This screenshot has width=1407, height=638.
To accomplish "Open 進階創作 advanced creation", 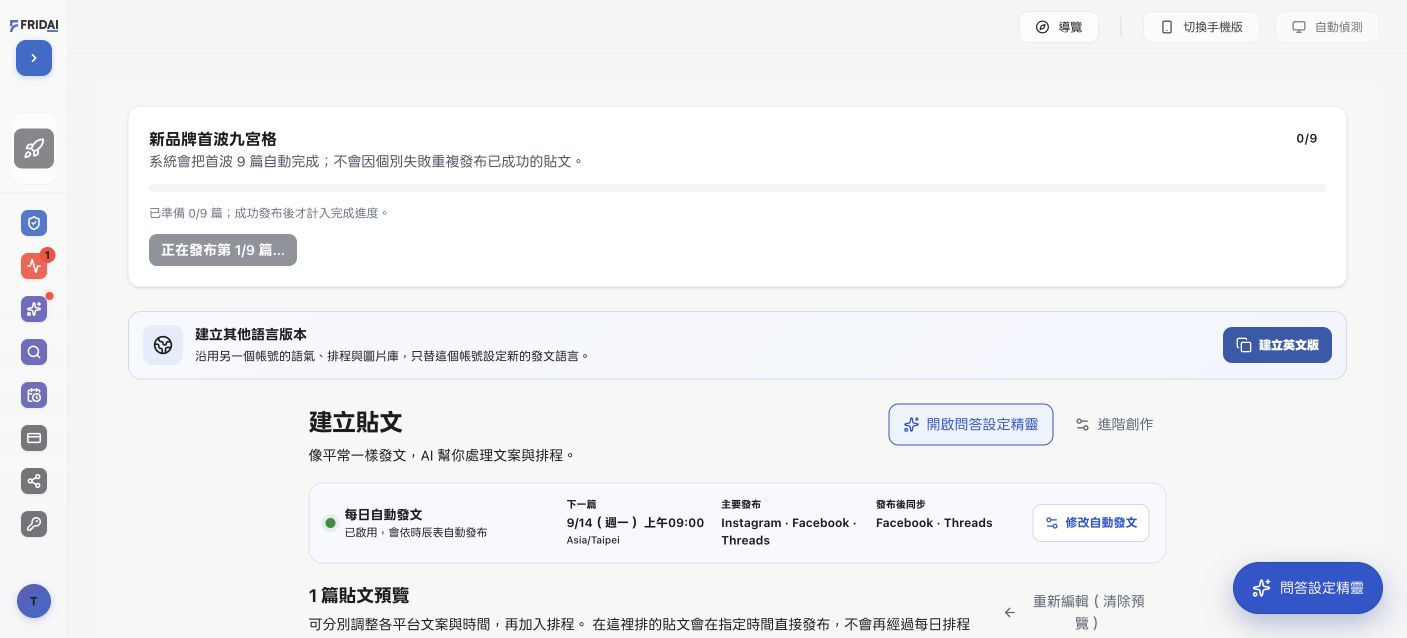I will 1114,424.
